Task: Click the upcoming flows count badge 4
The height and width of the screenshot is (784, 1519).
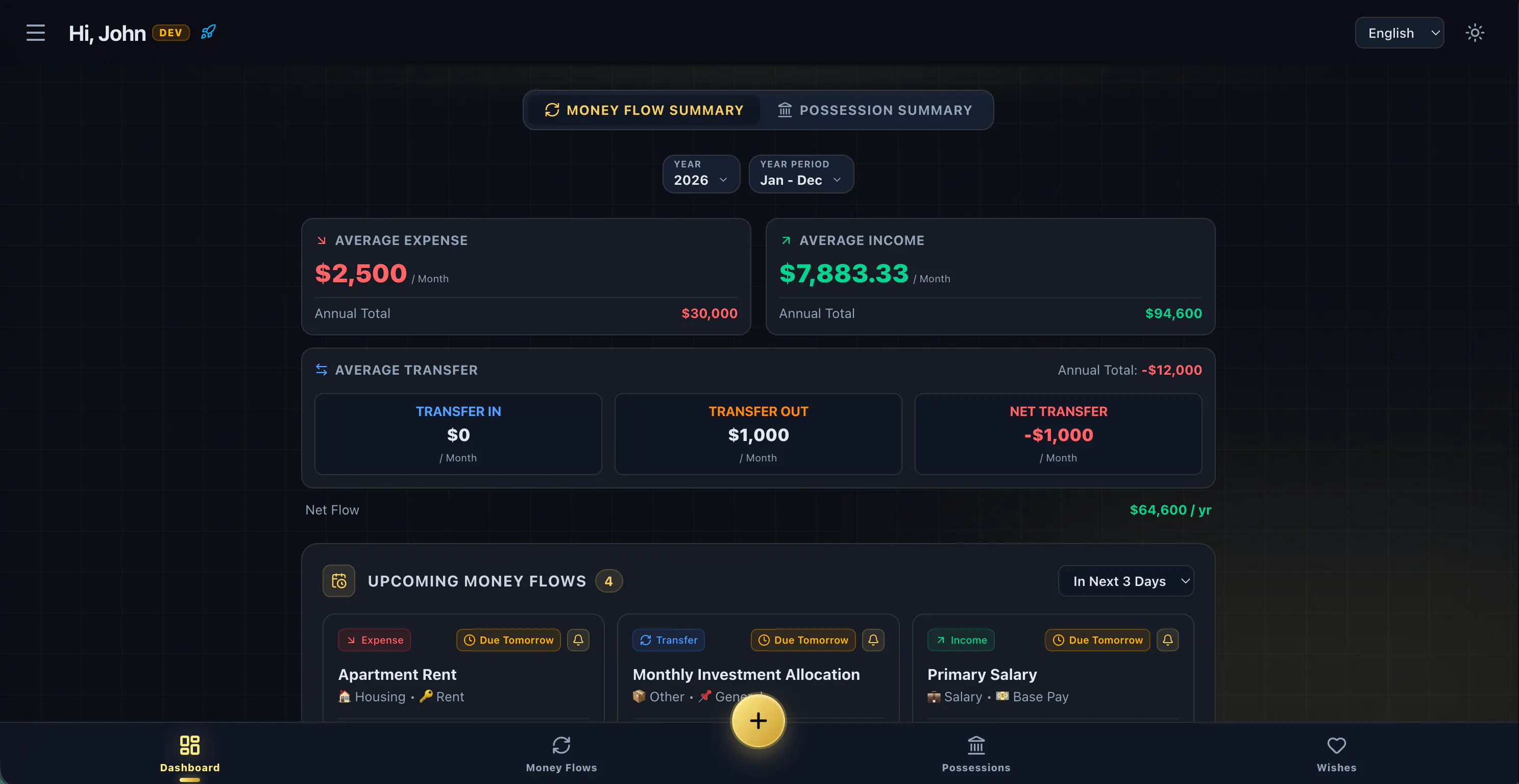Action: (608, 581)
